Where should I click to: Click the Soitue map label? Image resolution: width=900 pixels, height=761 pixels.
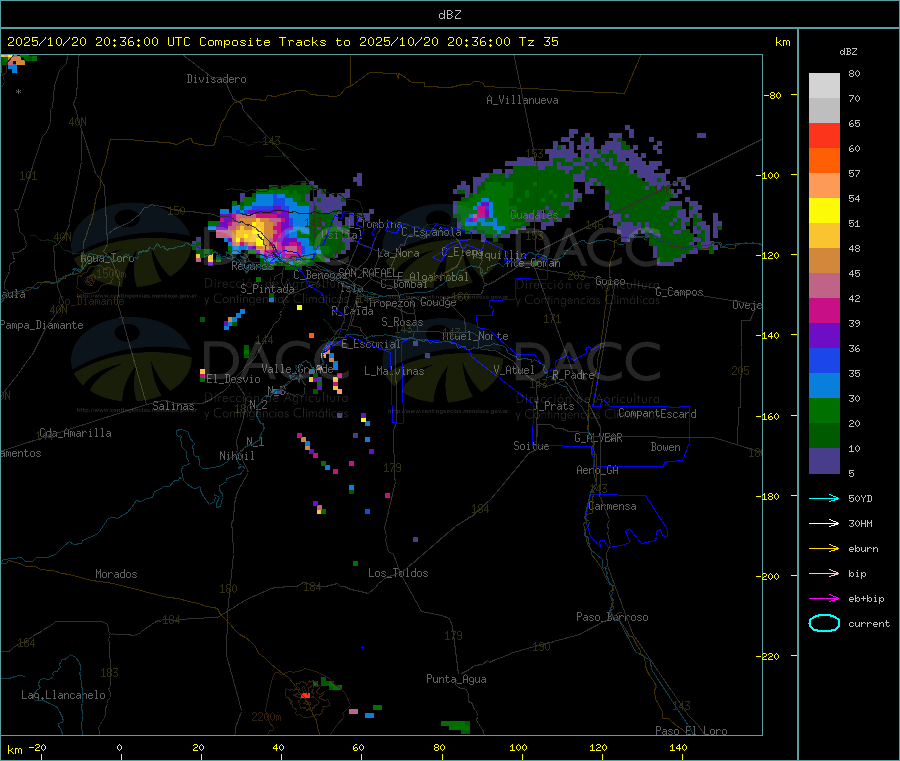pos(531,446)
